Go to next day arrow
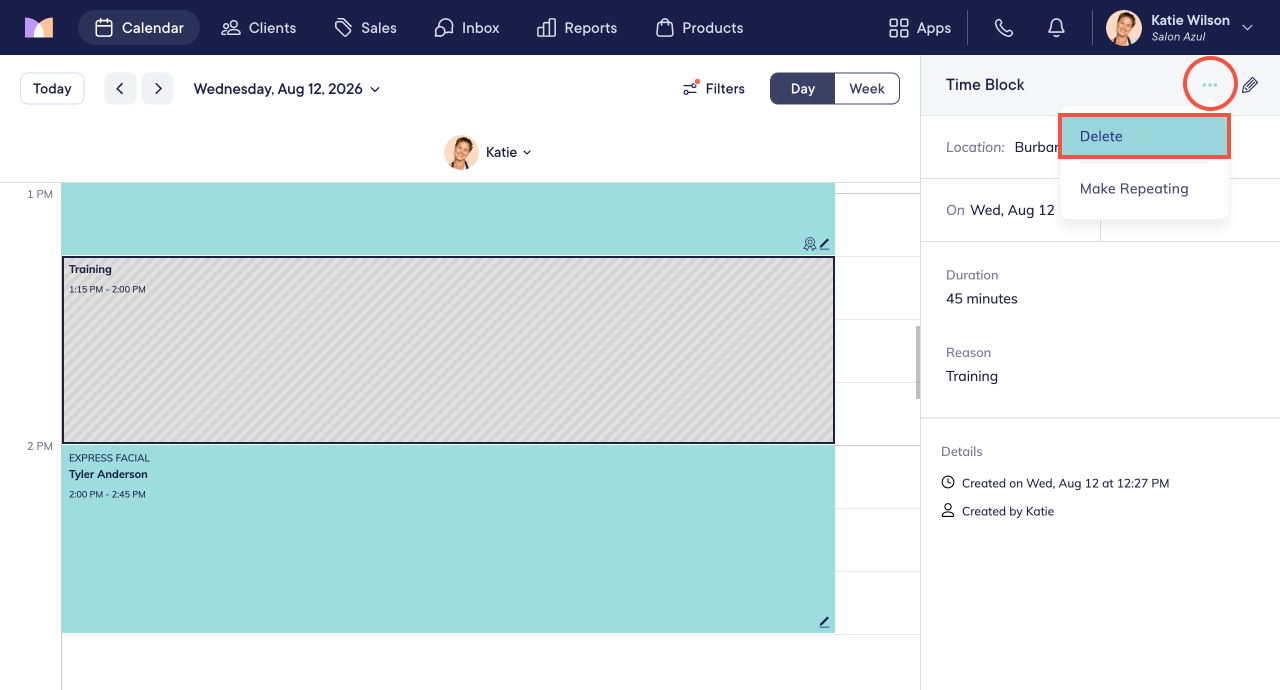 tap(158, 88)
